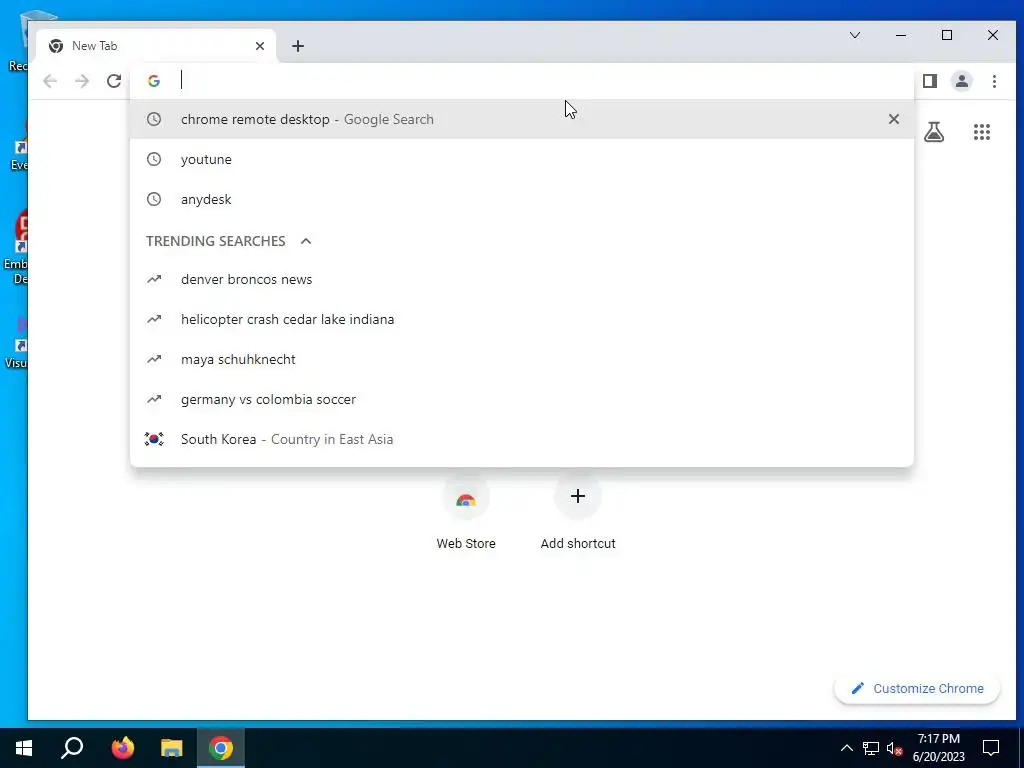The image size is (1024, 768).
Task: Close the New Tab tab
Action: 260,46
